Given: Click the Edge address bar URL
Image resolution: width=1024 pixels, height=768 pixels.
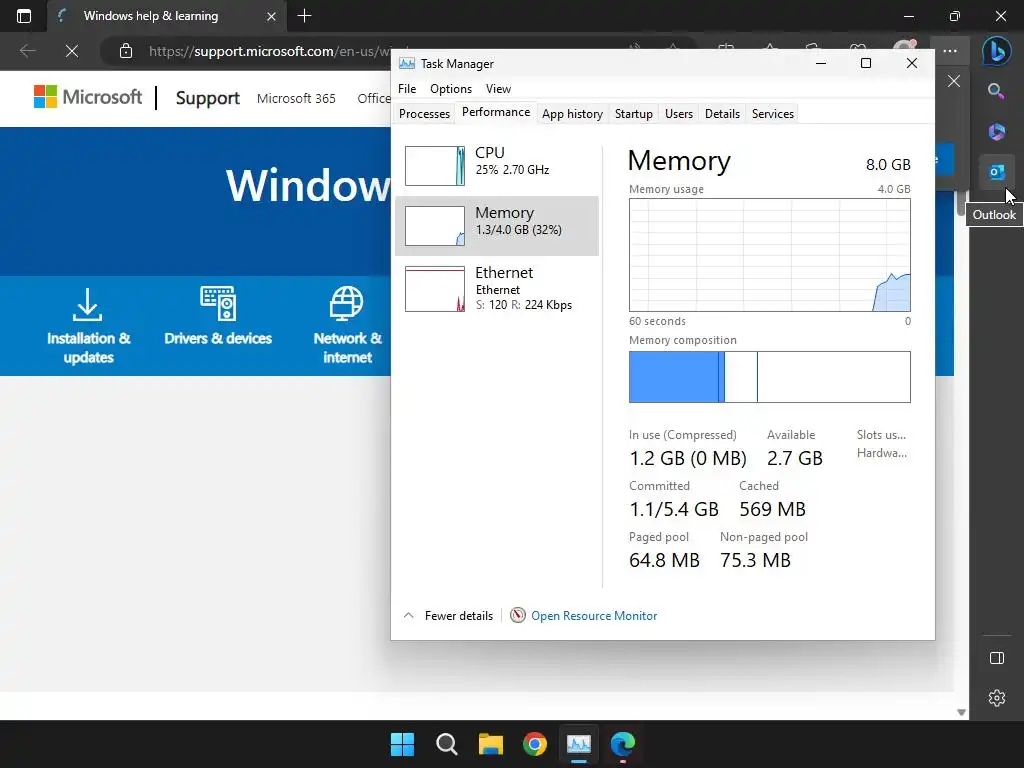Looking at the screenshot, I should click(269, 51).
